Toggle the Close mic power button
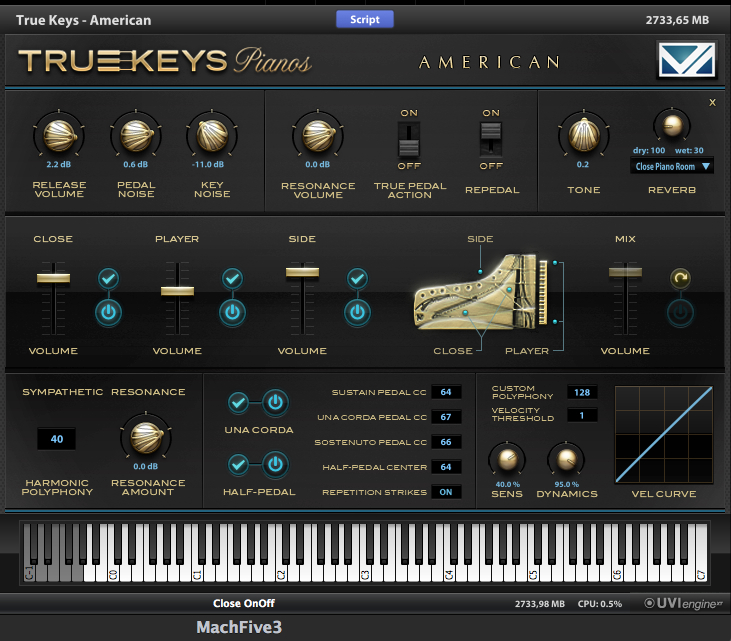Image resolution: width=731 pixels, height=641 pixels. click(109, 312)
